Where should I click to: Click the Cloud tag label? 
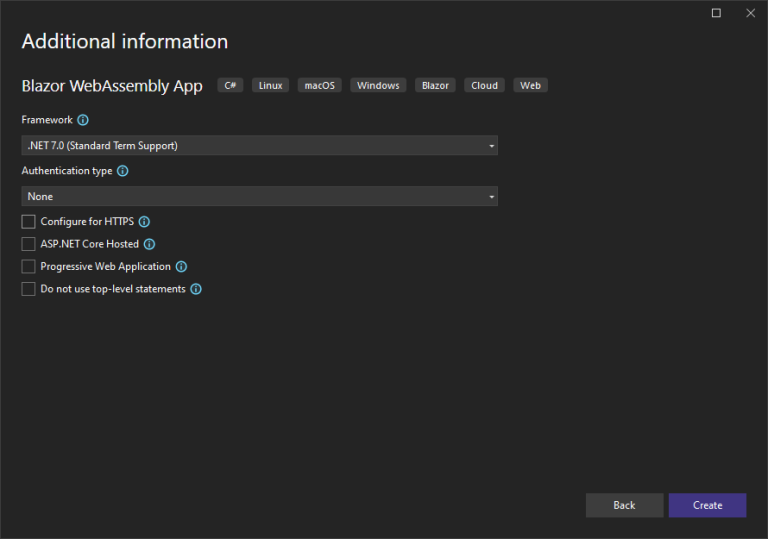(484, 86)
